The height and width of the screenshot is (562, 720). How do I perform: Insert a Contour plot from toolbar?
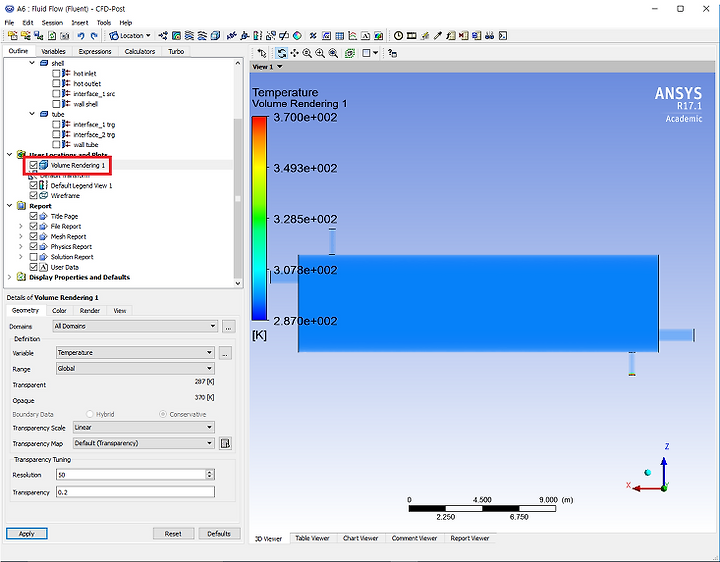[x=176, y=35]
